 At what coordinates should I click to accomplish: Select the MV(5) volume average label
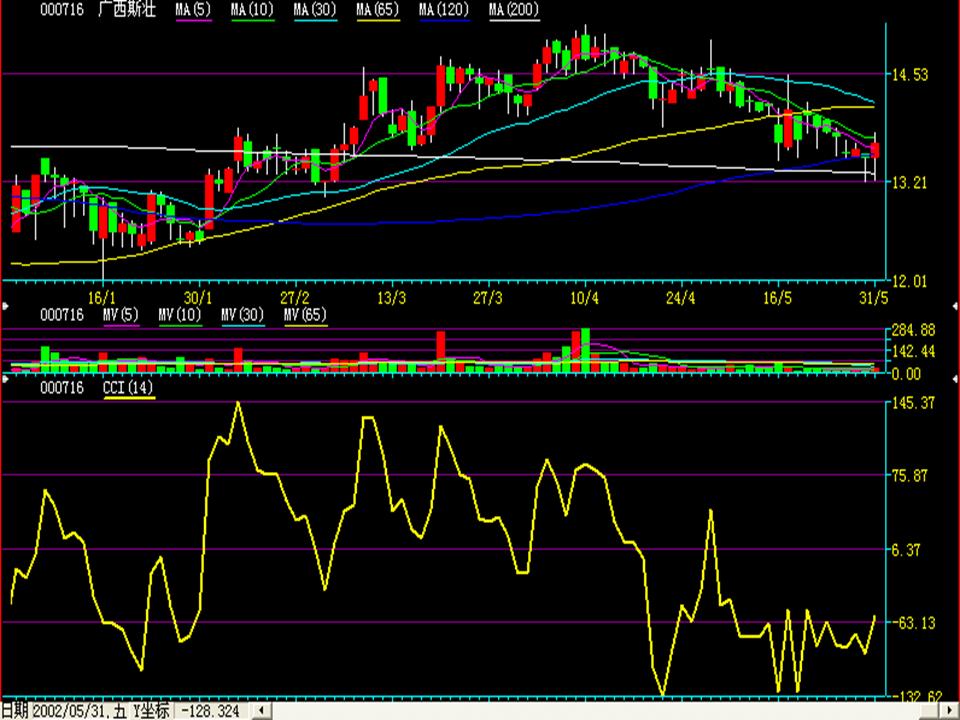point(122,315)
